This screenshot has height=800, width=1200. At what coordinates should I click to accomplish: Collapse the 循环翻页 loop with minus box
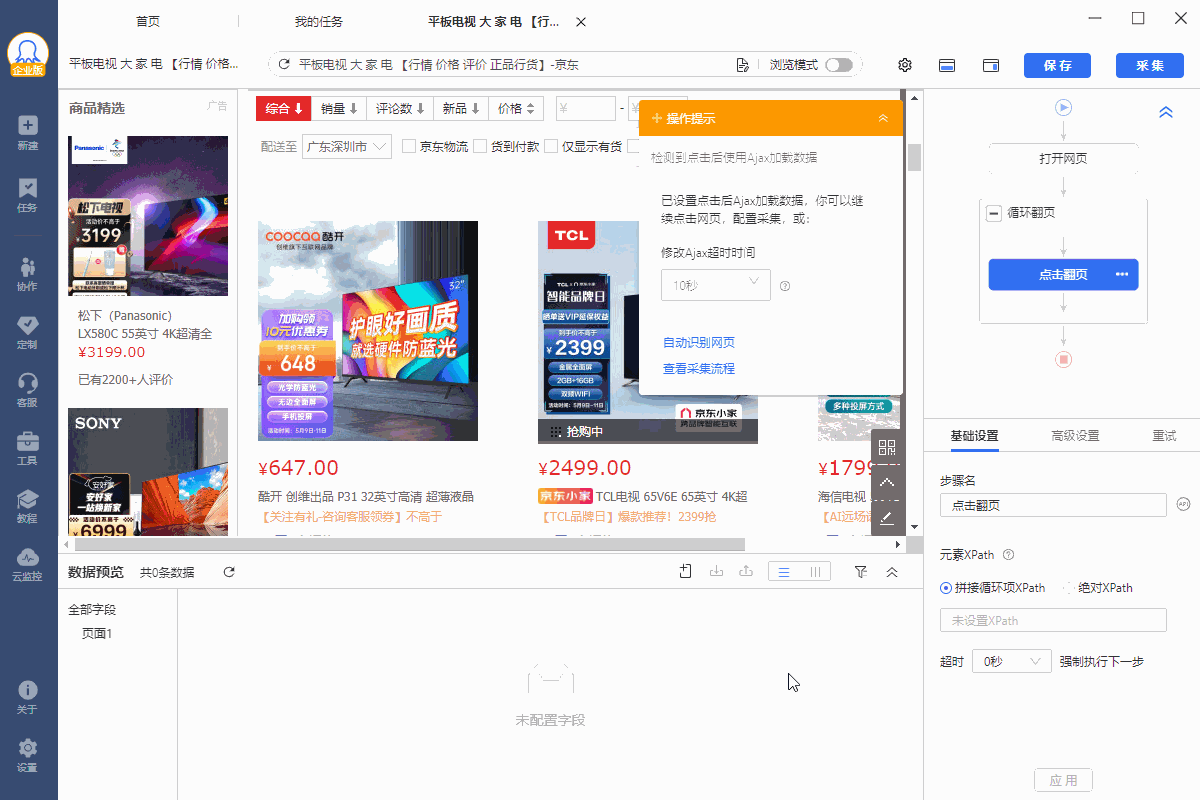(x=994, y=213)
